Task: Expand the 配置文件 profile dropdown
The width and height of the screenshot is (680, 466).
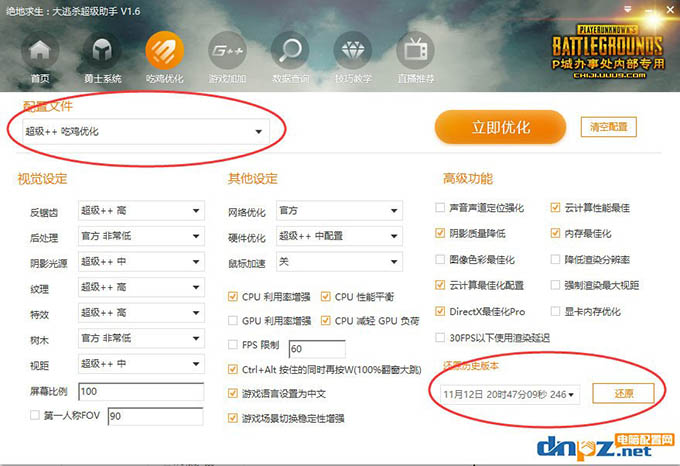Action: [146, 131]
